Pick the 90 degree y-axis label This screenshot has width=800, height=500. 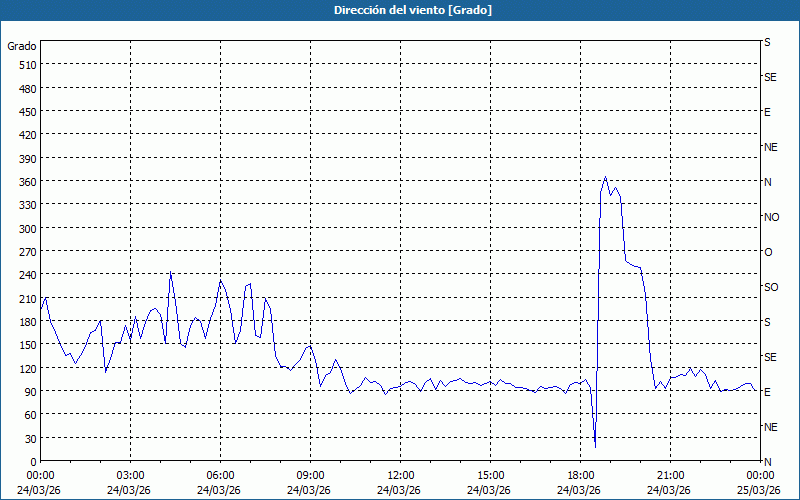(27, 392)
